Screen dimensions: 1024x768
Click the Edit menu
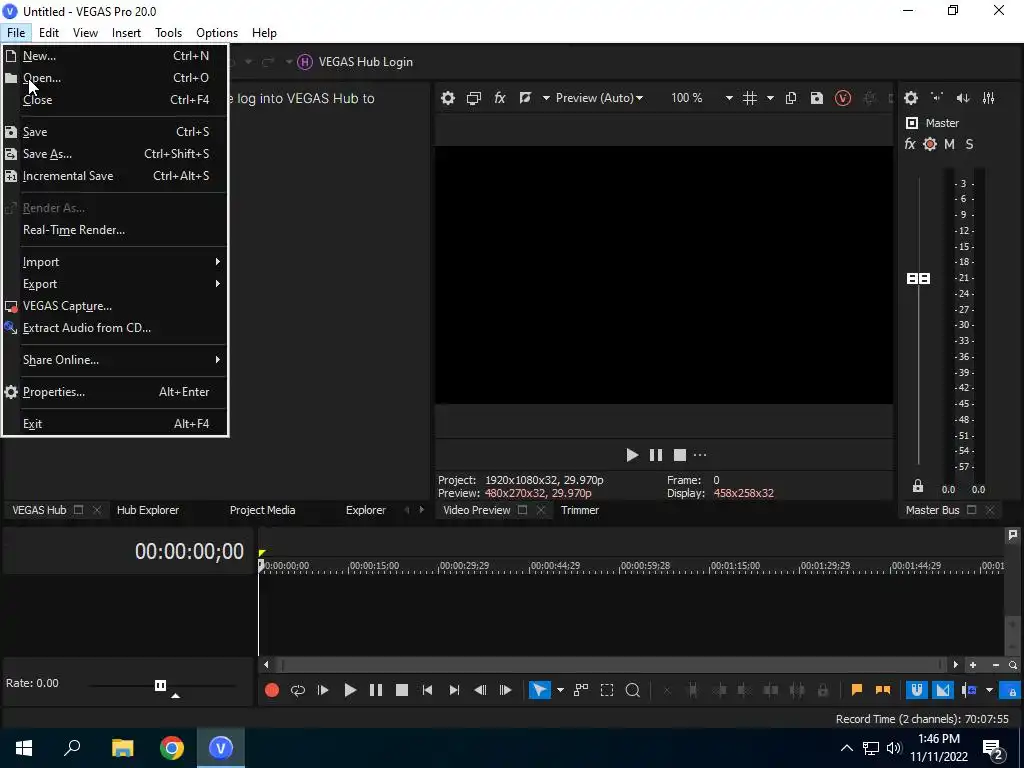pos(49,33)
